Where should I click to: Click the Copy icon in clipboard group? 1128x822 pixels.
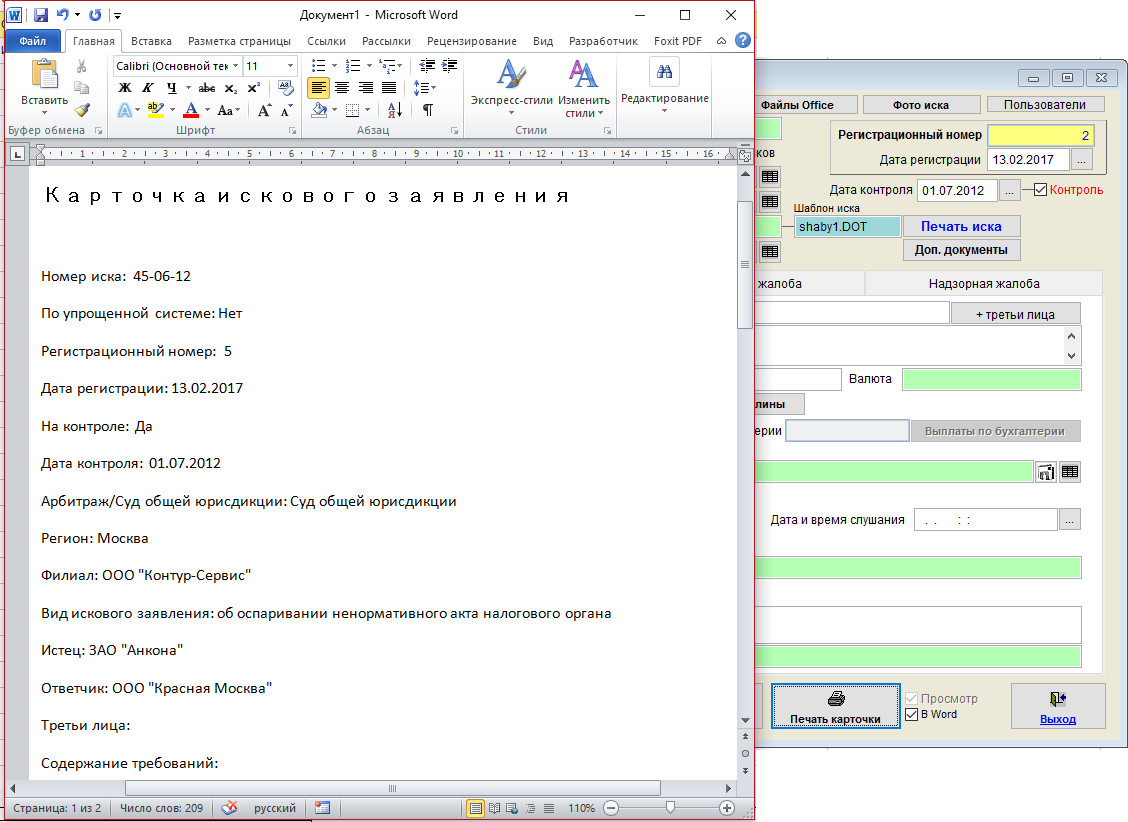pyautogui.click(x=81, y=88)
